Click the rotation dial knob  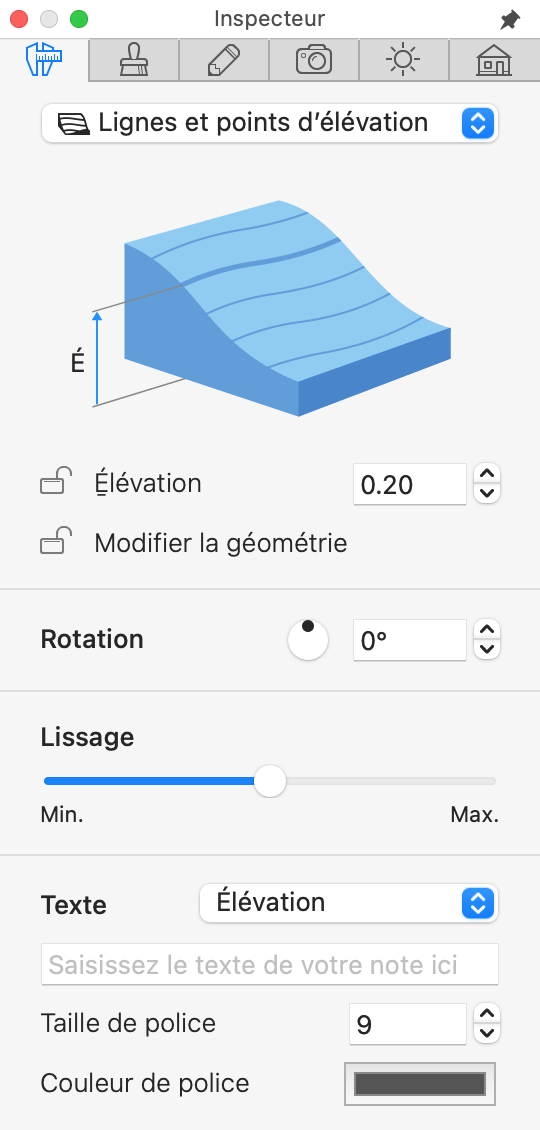[x=308, y=640]
